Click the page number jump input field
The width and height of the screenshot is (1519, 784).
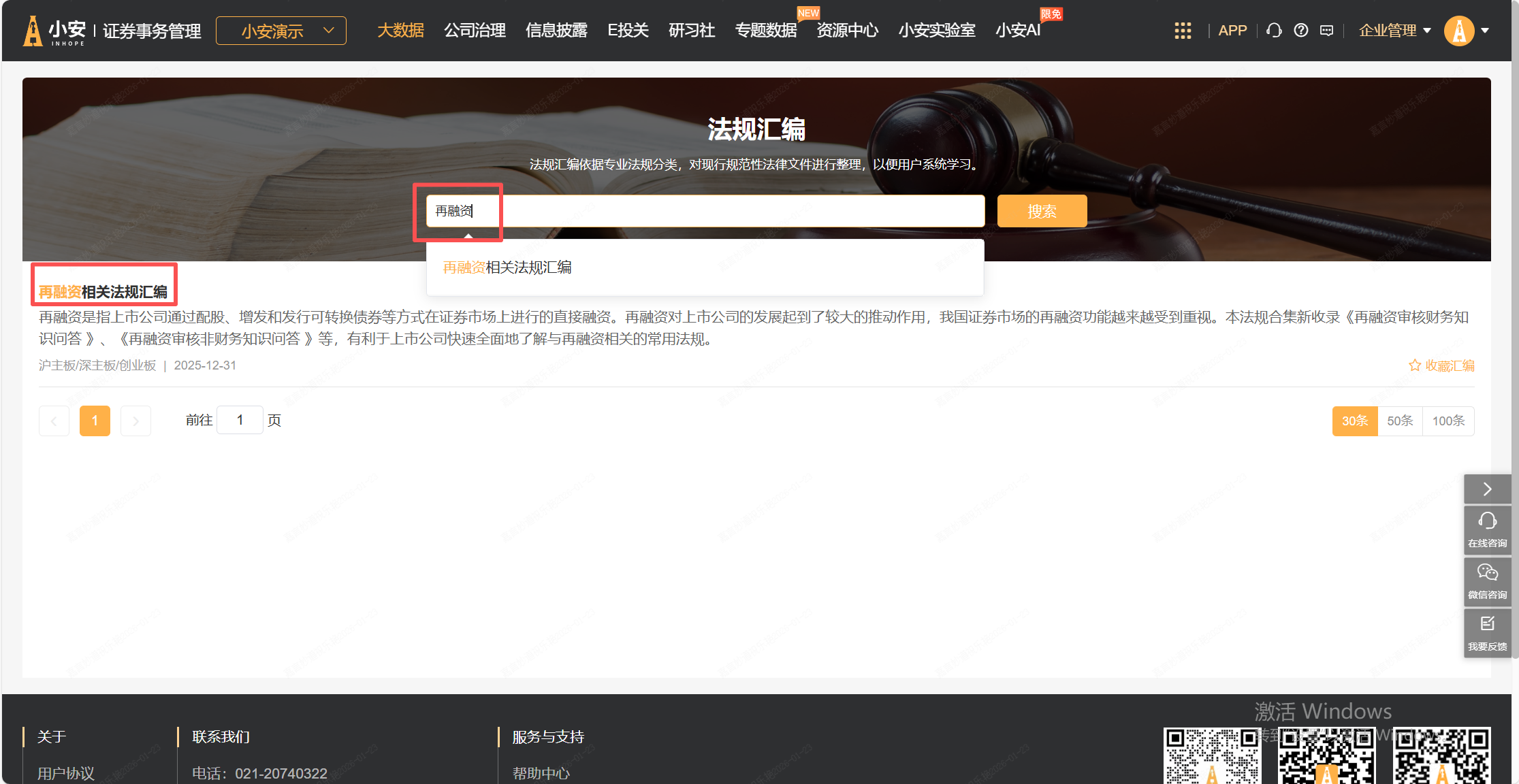(x=240, y=420)
